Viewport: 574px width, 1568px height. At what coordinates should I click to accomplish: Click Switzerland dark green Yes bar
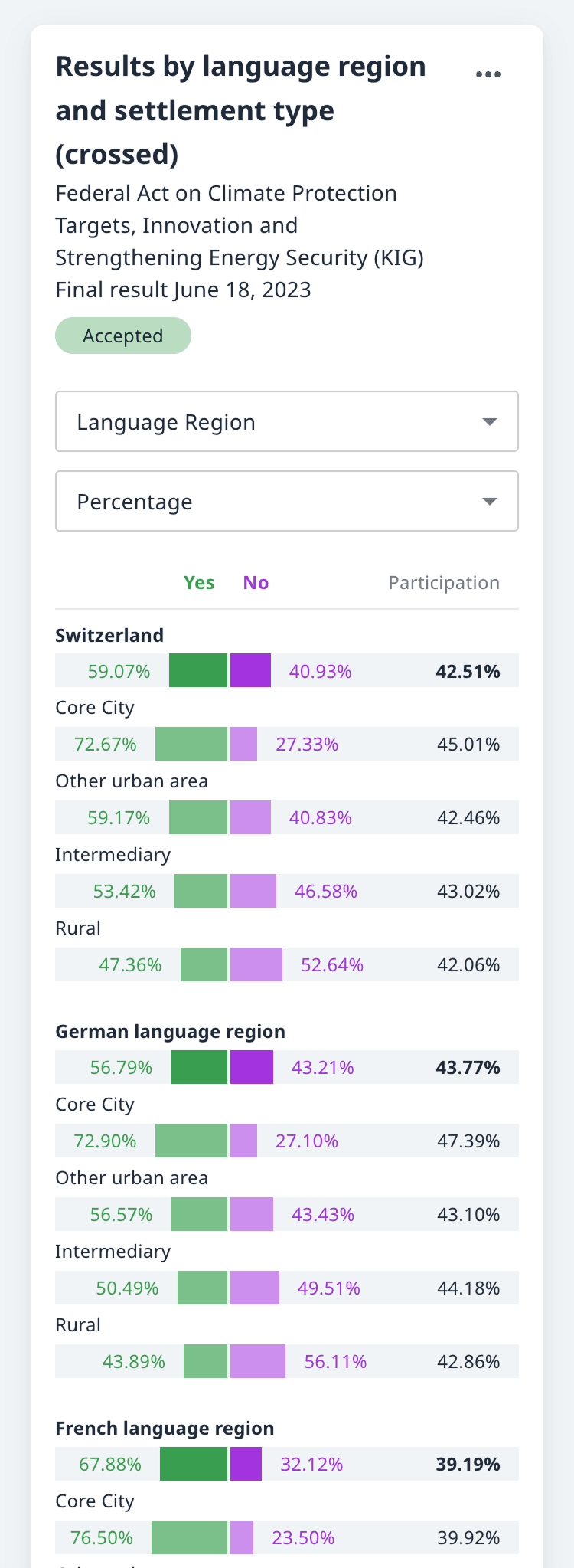coord(198,671)
